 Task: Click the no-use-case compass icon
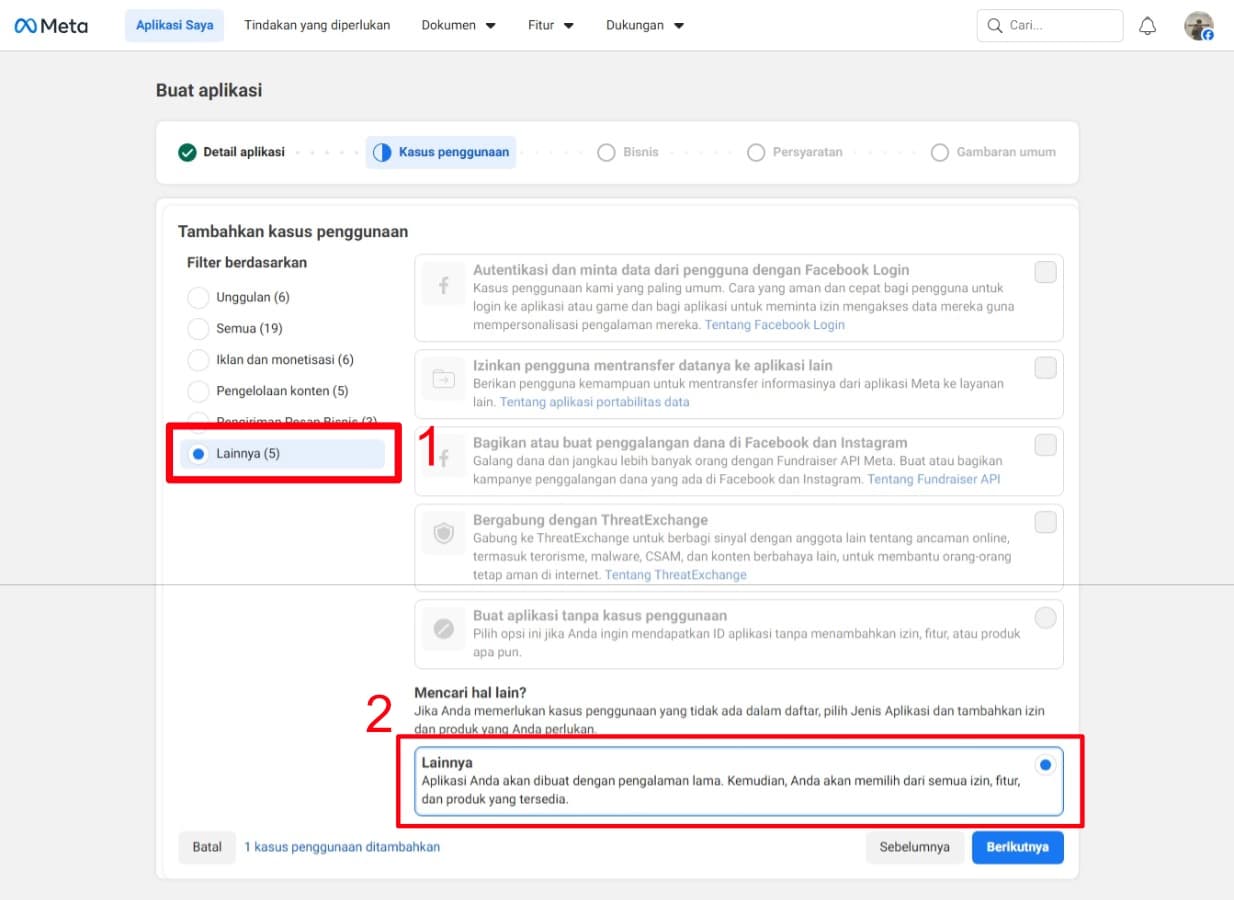point(443,629)
